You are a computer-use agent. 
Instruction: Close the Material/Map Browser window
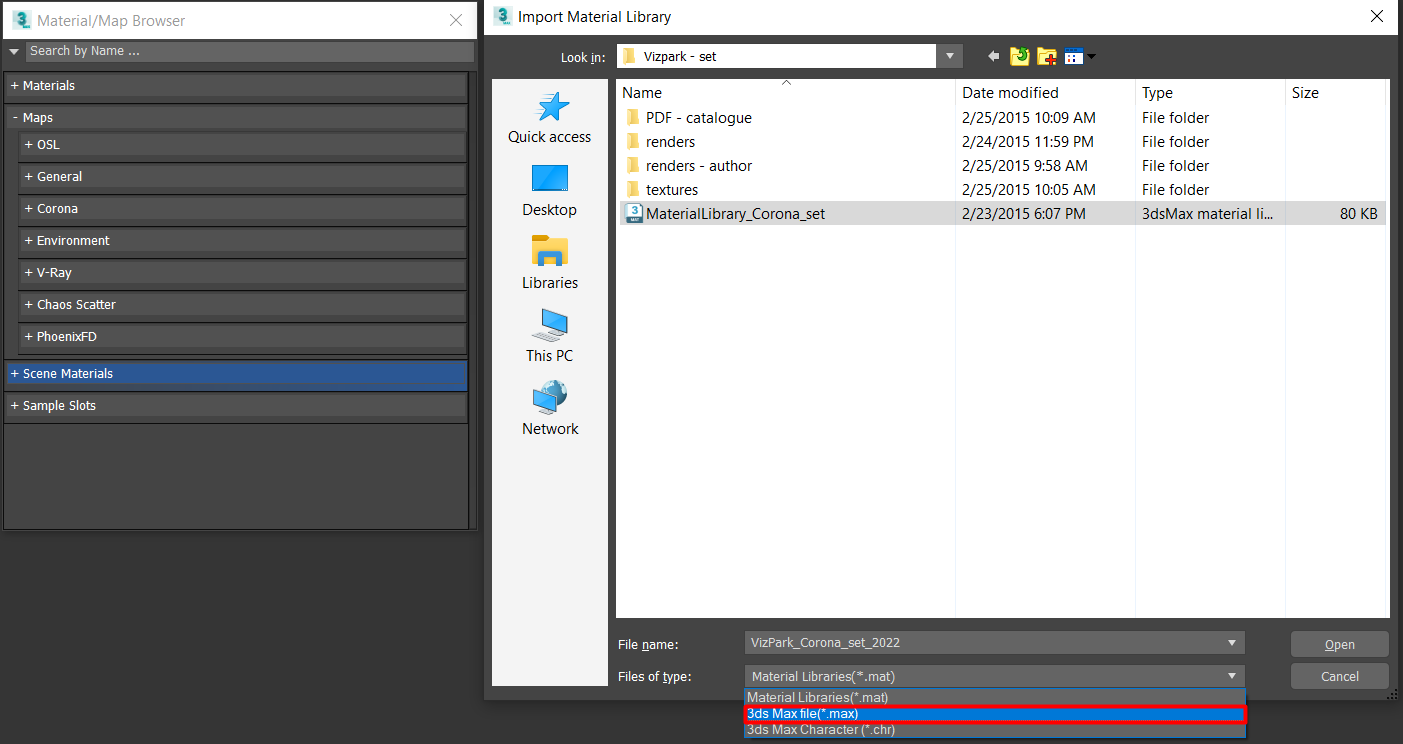[456, 20]
